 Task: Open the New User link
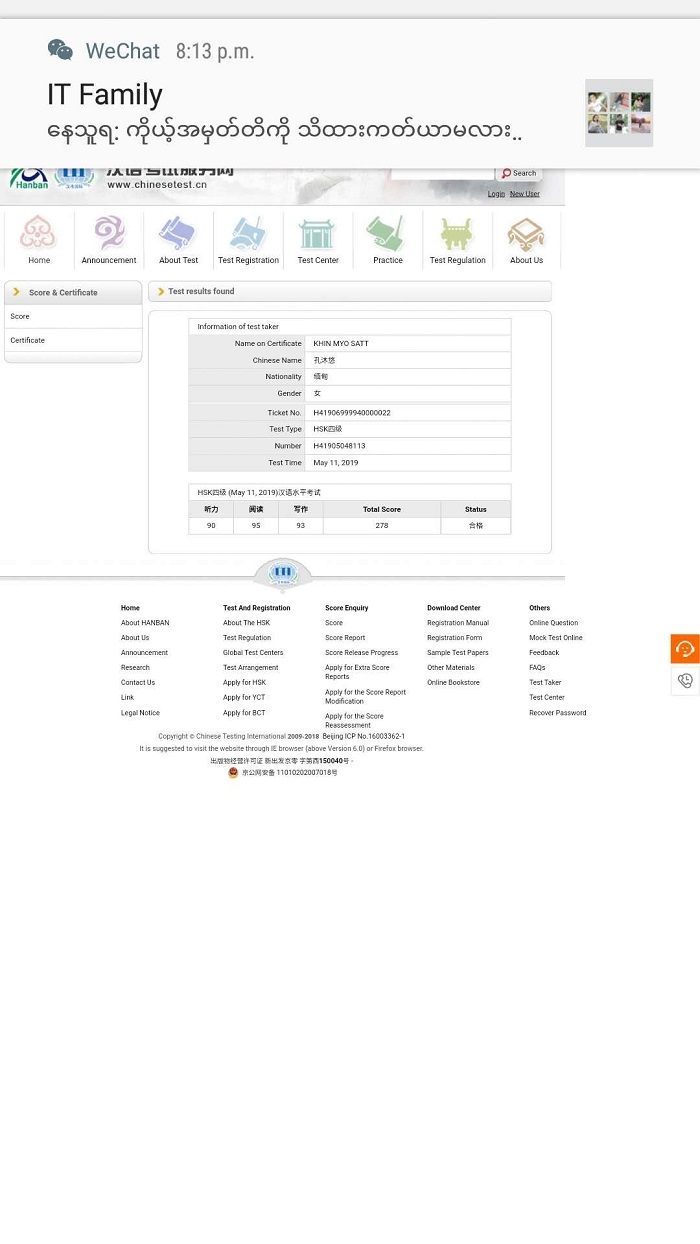pos(524,194)
